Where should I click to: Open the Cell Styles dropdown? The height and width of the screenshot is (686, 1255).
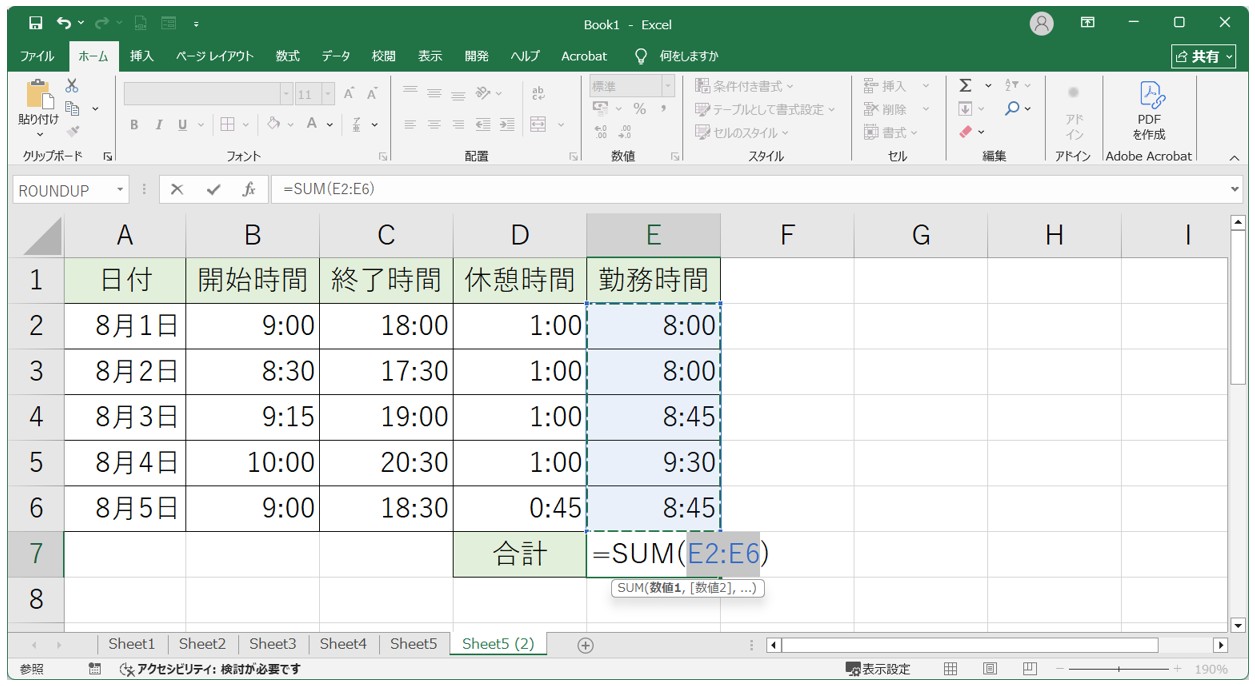coord(741,132)
